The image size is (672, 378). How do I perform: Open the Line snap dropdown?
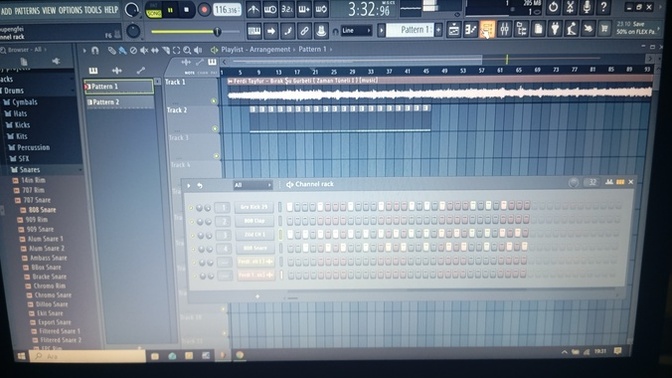(356, 31)
